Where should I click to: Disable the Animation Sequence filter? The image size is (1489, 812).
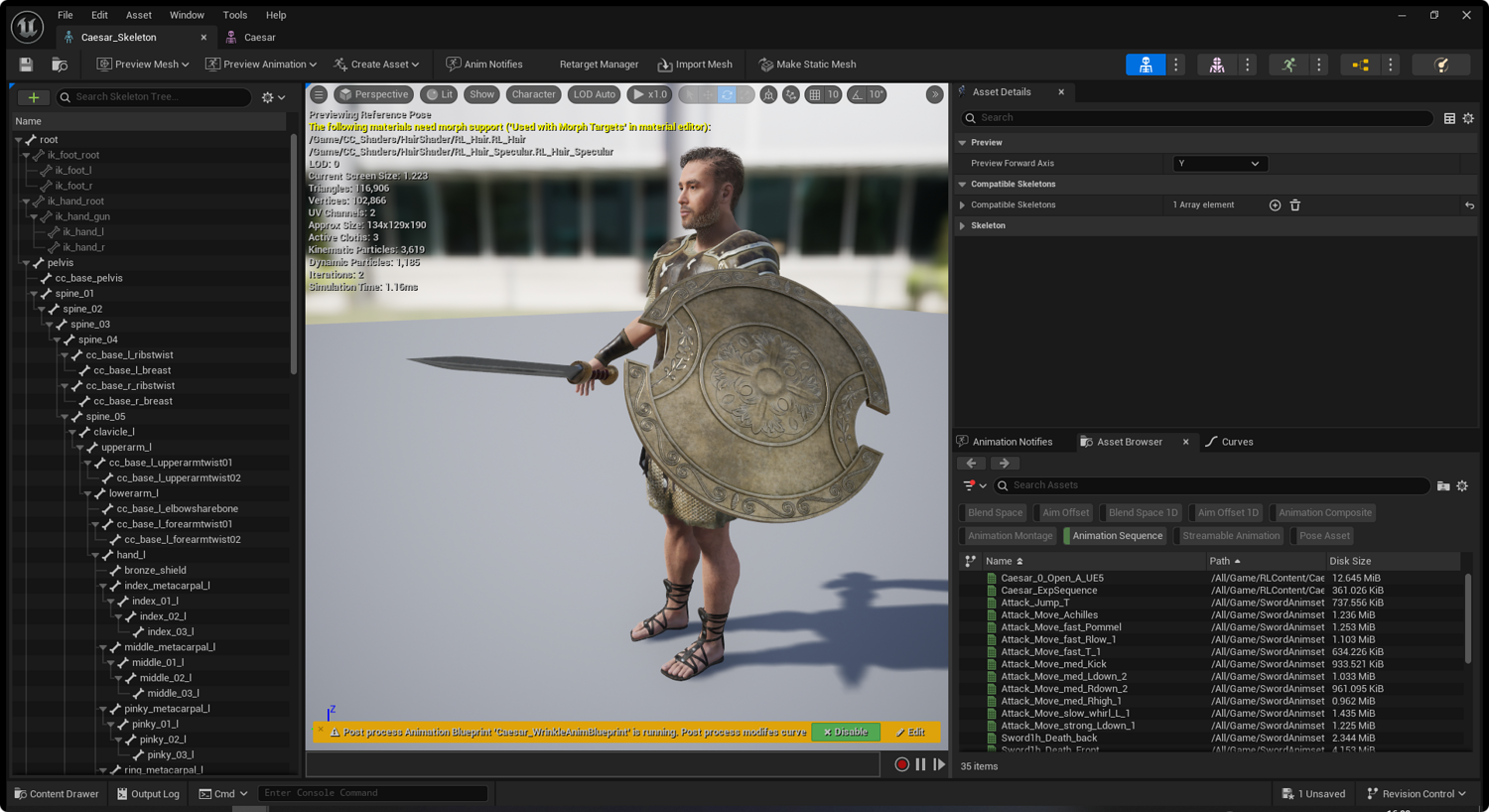tap(1116, 536)
